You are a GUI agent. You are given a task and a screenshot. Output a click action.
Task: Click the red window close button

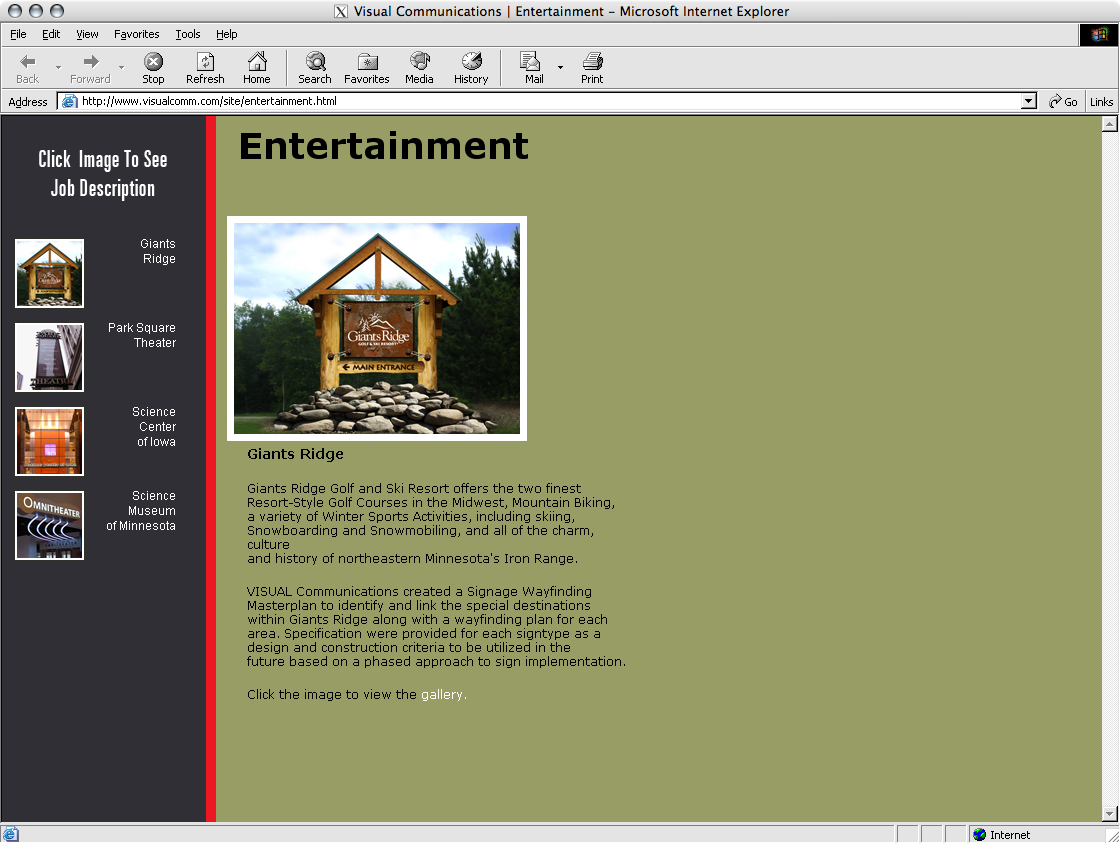coord(15,11)
